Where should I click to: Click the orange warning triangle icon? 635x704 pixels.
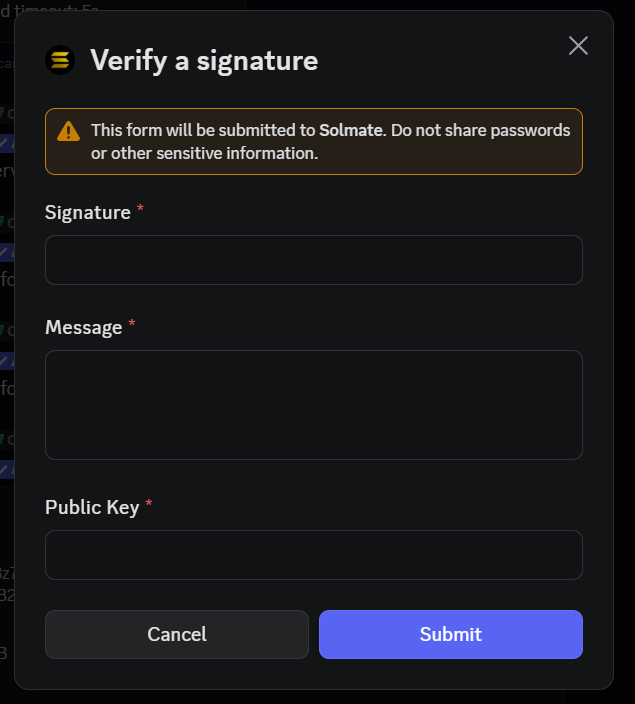coord(68,131)
